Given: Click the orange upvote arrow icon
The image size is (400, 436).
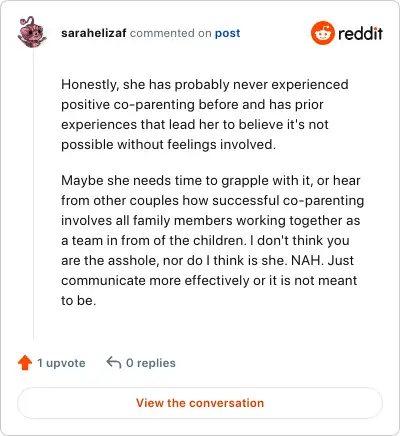Looking at the screenshot, I should (25, 363).
